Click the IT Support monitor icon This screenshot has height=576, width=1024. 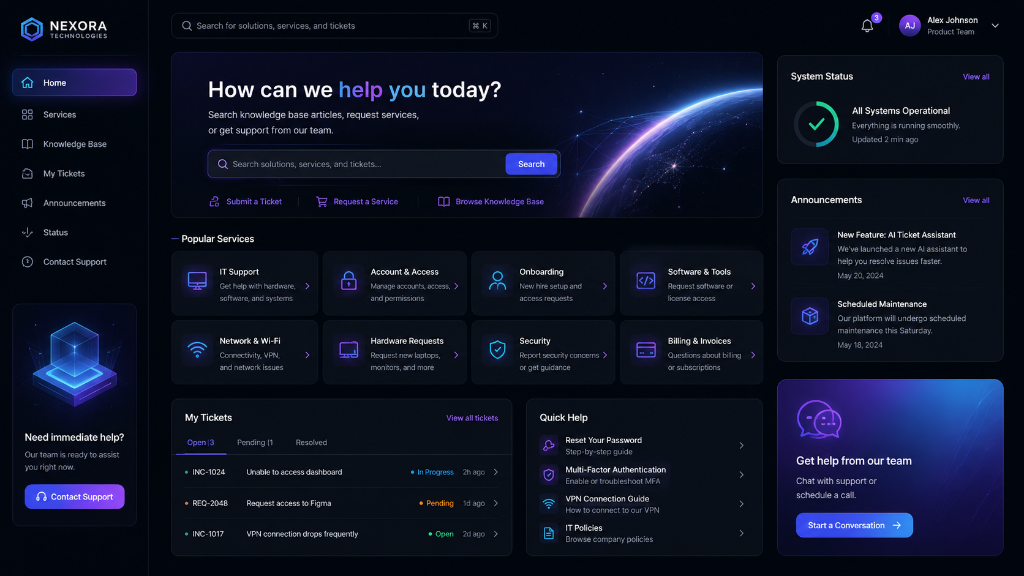(197, 281)
